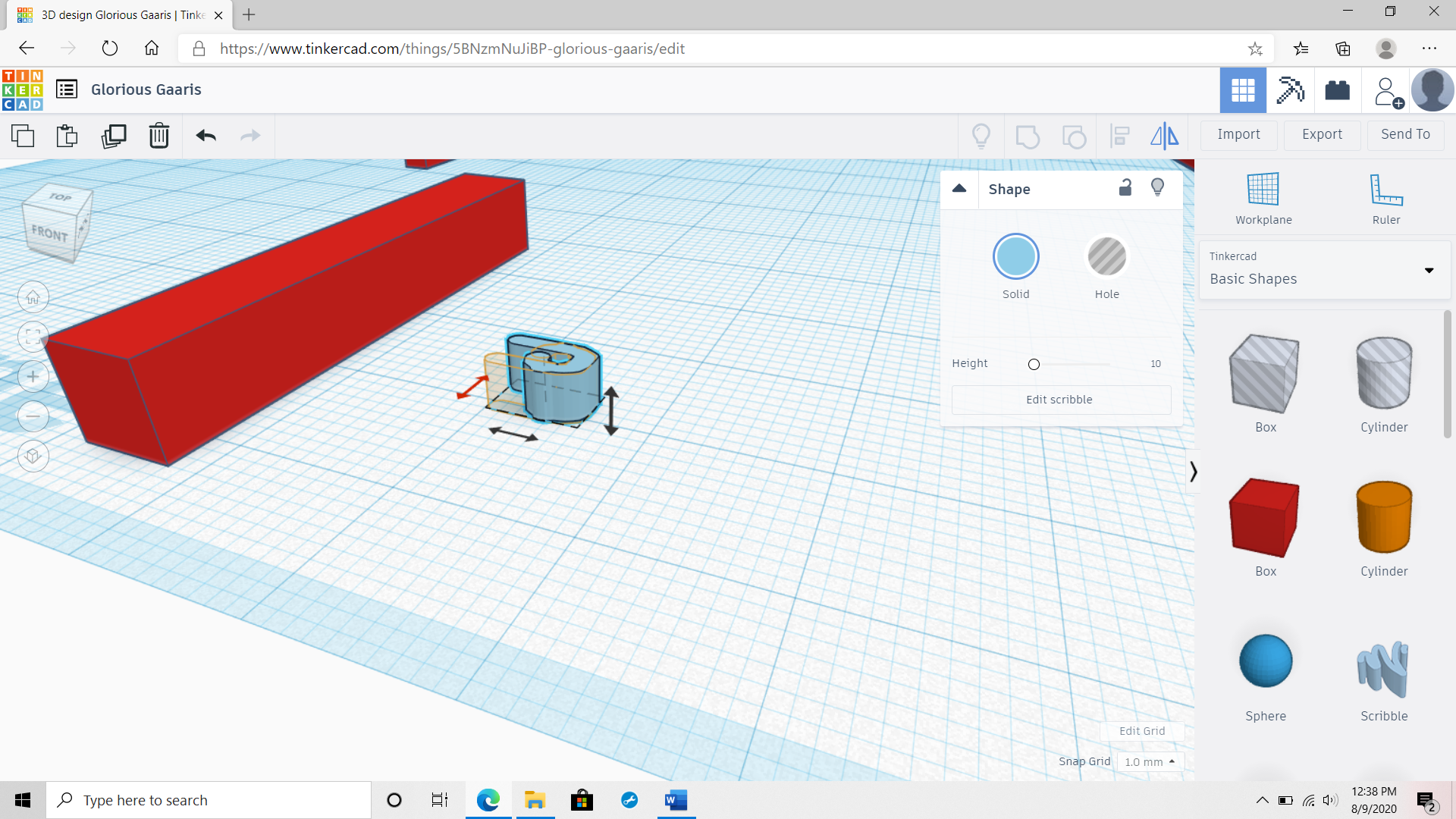The image size is (1456, 819).
Task: Click the Mirror objects icon
Action: tap(1165, 135)
